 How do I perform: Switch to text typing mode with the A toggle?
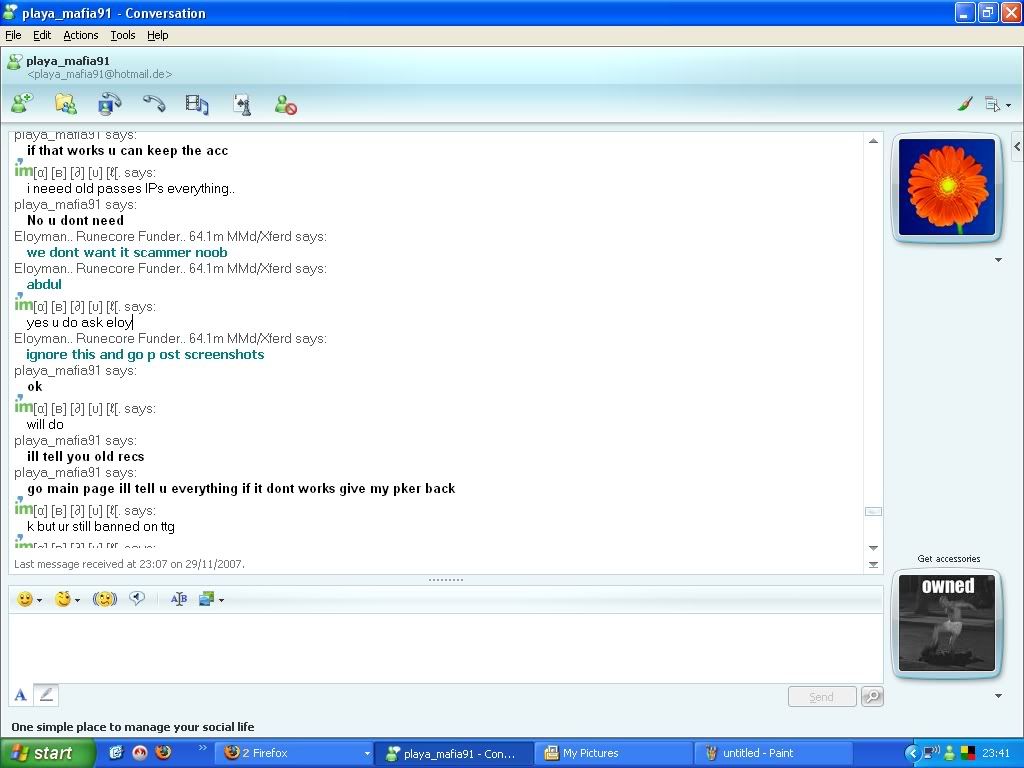[20, 695]
